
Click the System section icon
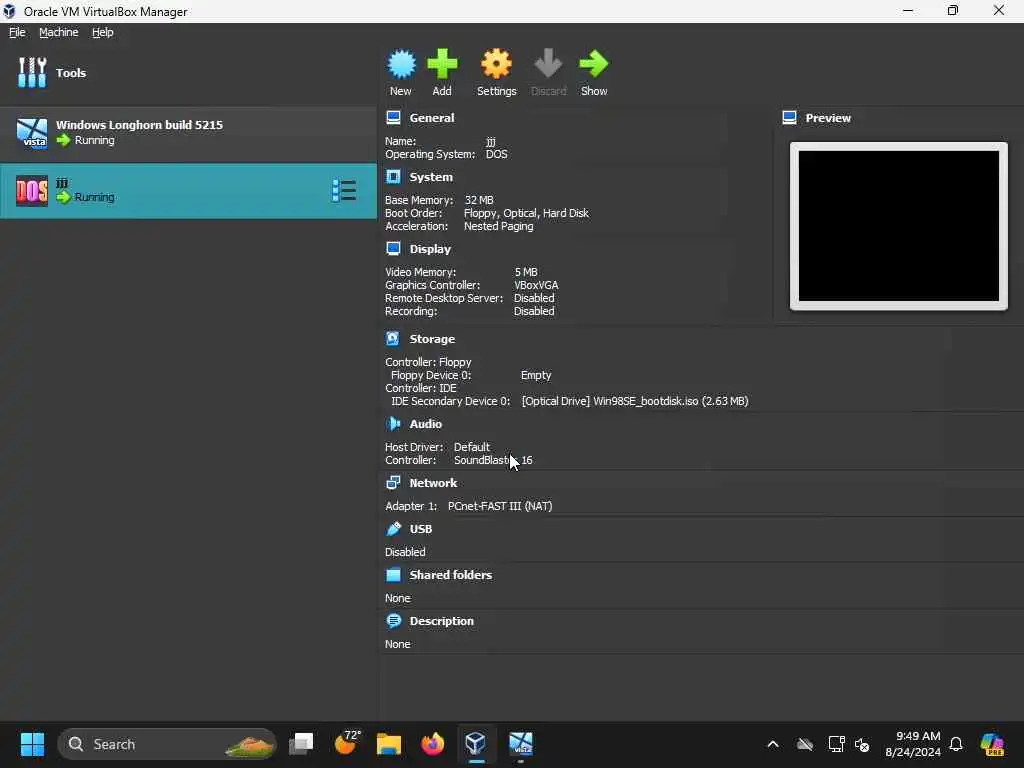(393, 176)
